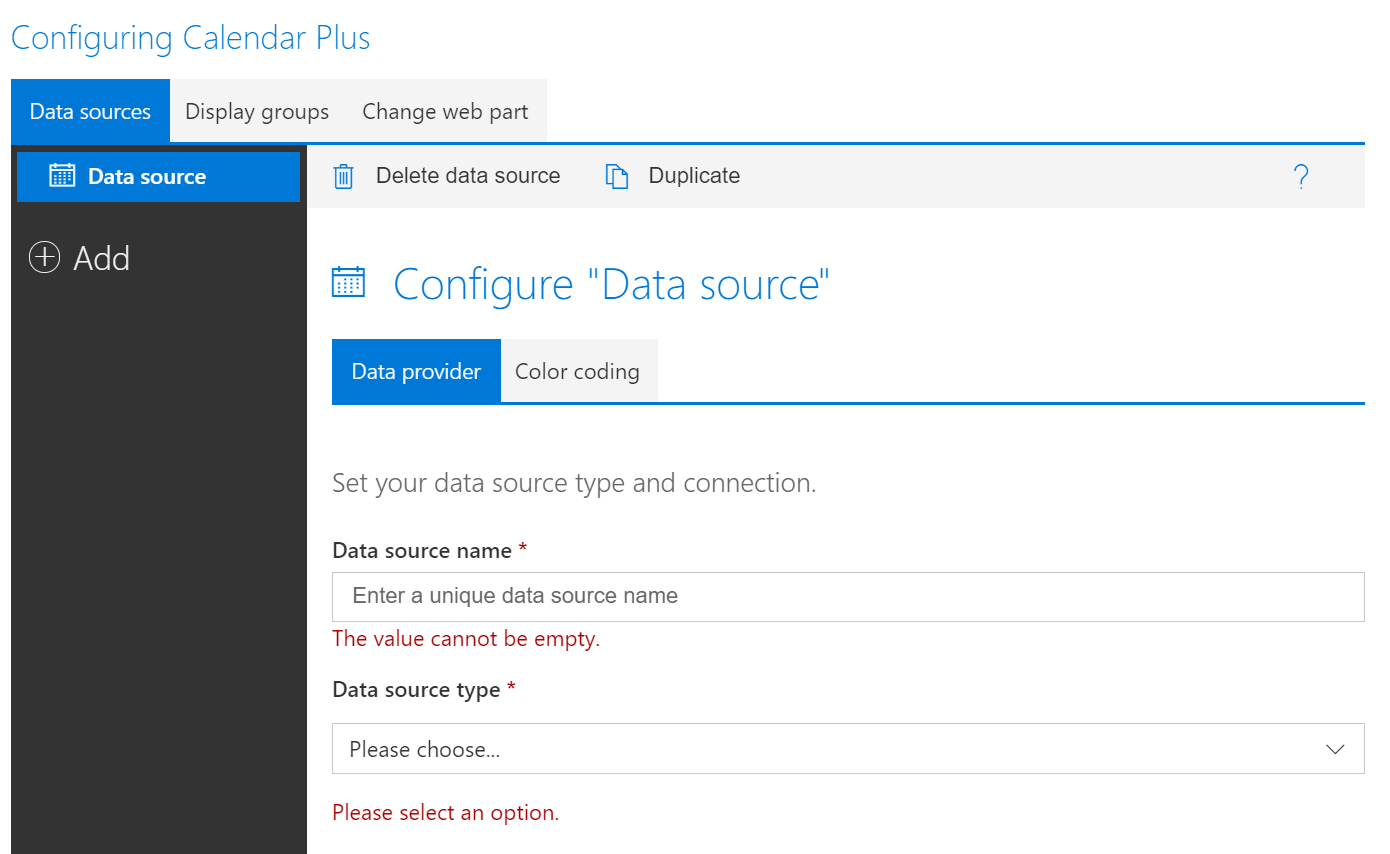This screenshot has width=1390, height=854.
Task: Click the Duplicate copy-pages icon
Action: [617, 175]
